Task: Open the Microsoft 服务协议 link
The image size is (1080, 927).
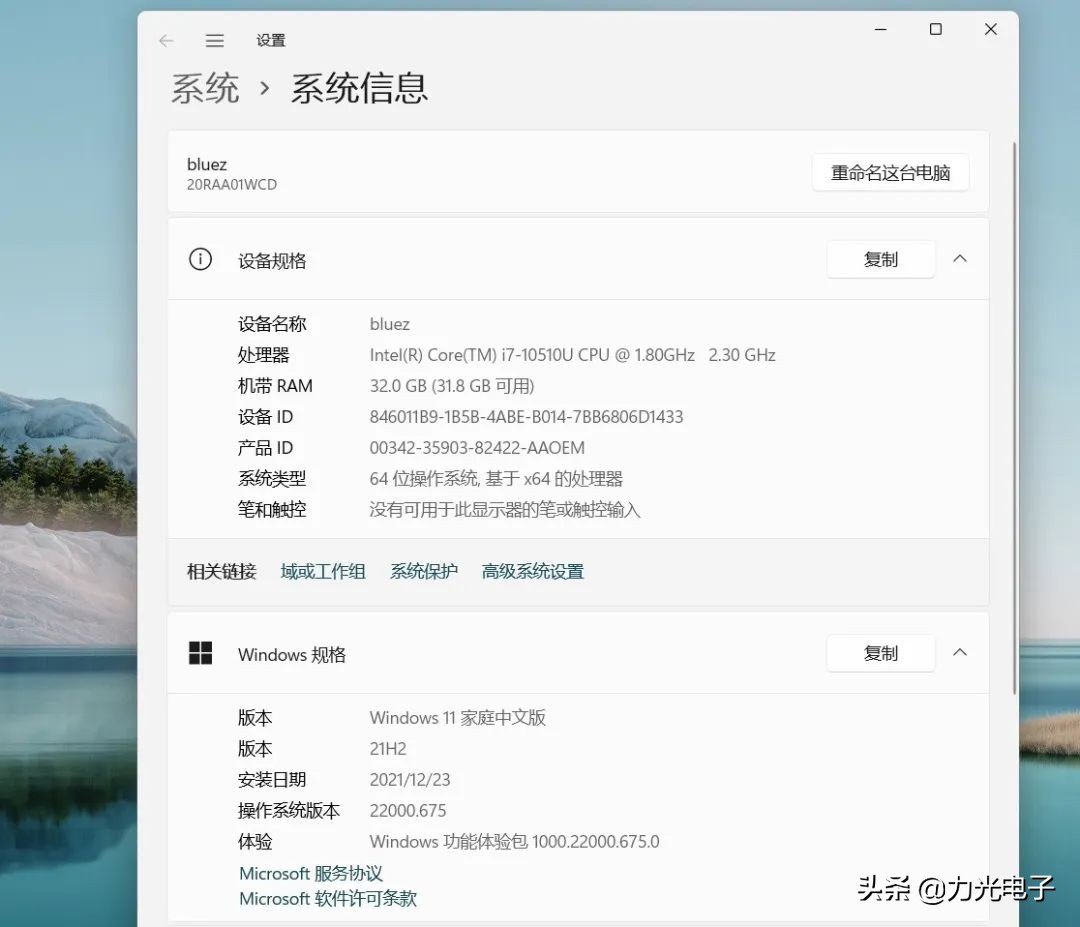Action: point(311,873)
